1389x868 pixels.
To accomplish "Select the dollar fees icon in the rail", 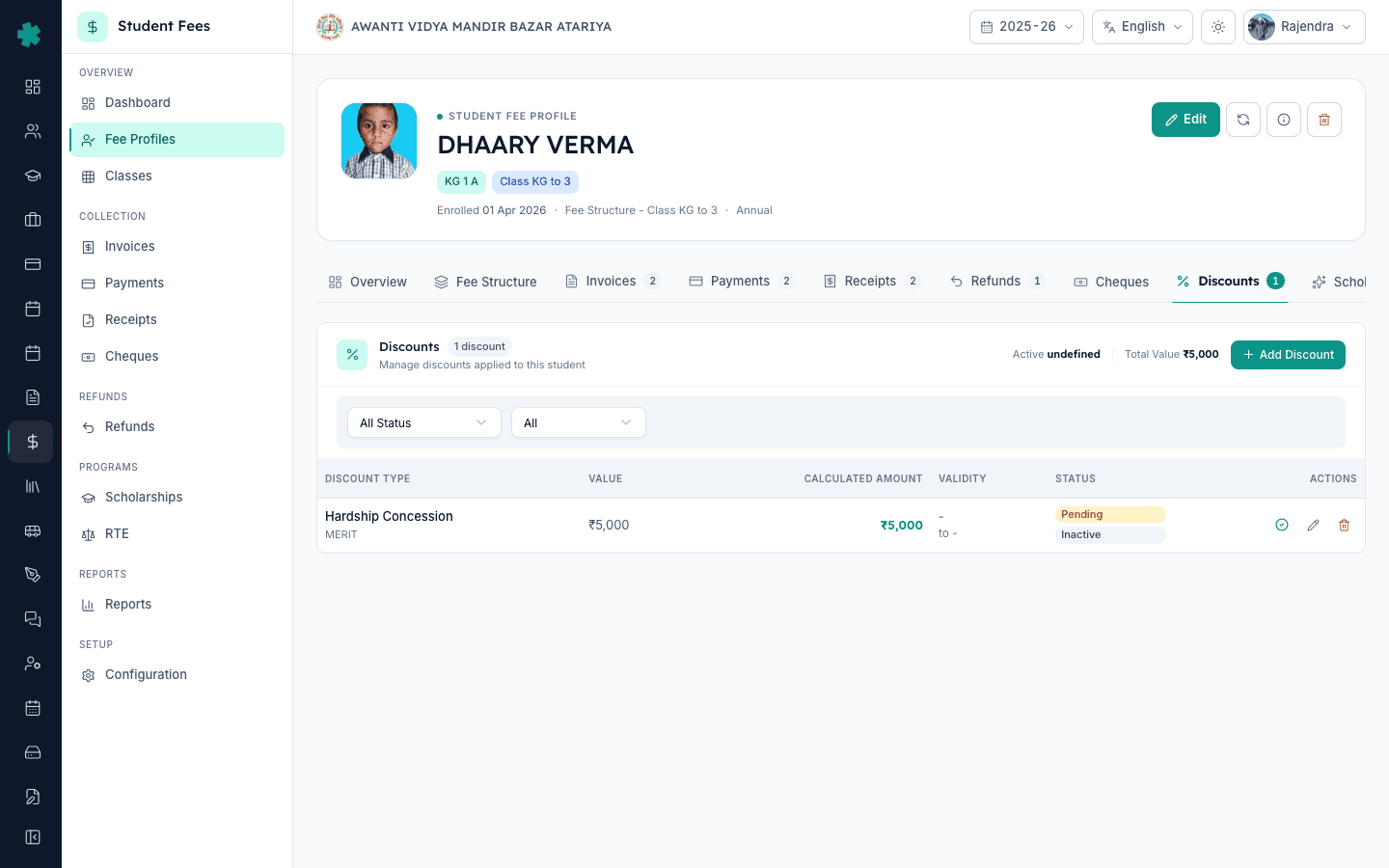I will [x=33, y=442].
